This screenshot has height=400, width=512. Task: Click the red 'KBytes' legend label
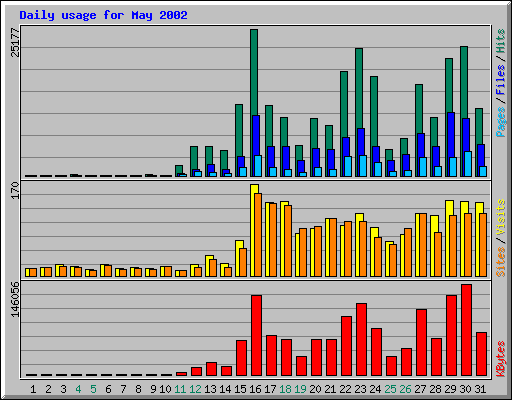click(x=500, y=359)
